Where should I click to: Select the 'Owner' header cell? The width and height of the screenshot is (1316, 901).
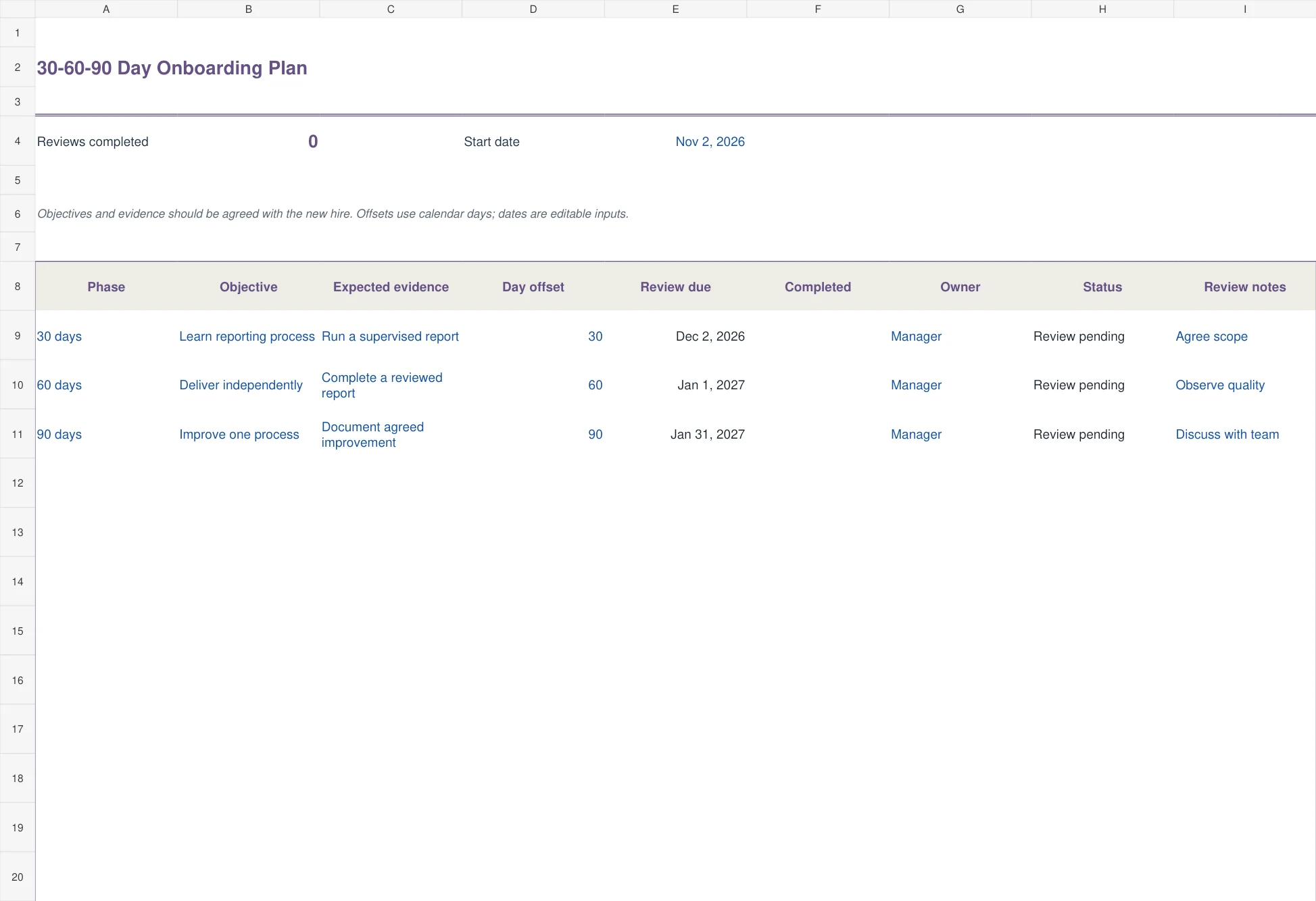960,287
